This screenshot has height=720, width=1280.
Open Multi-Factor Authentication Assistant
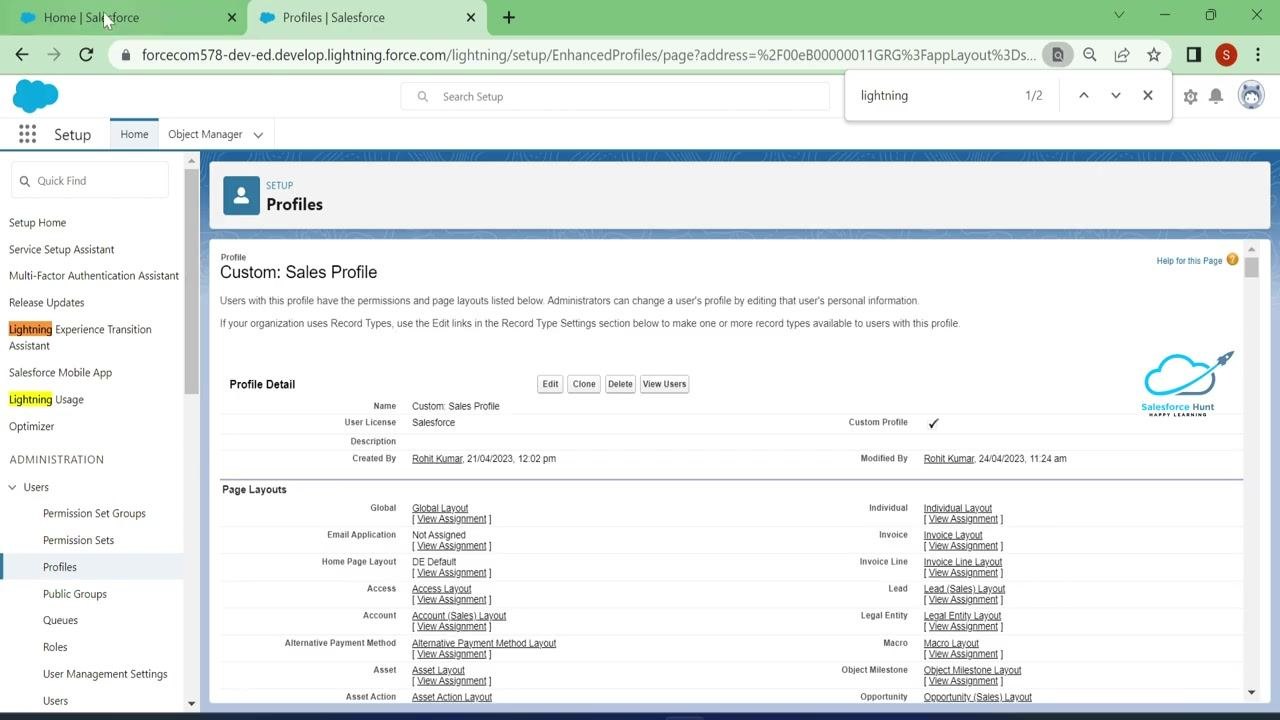[94, 276]
